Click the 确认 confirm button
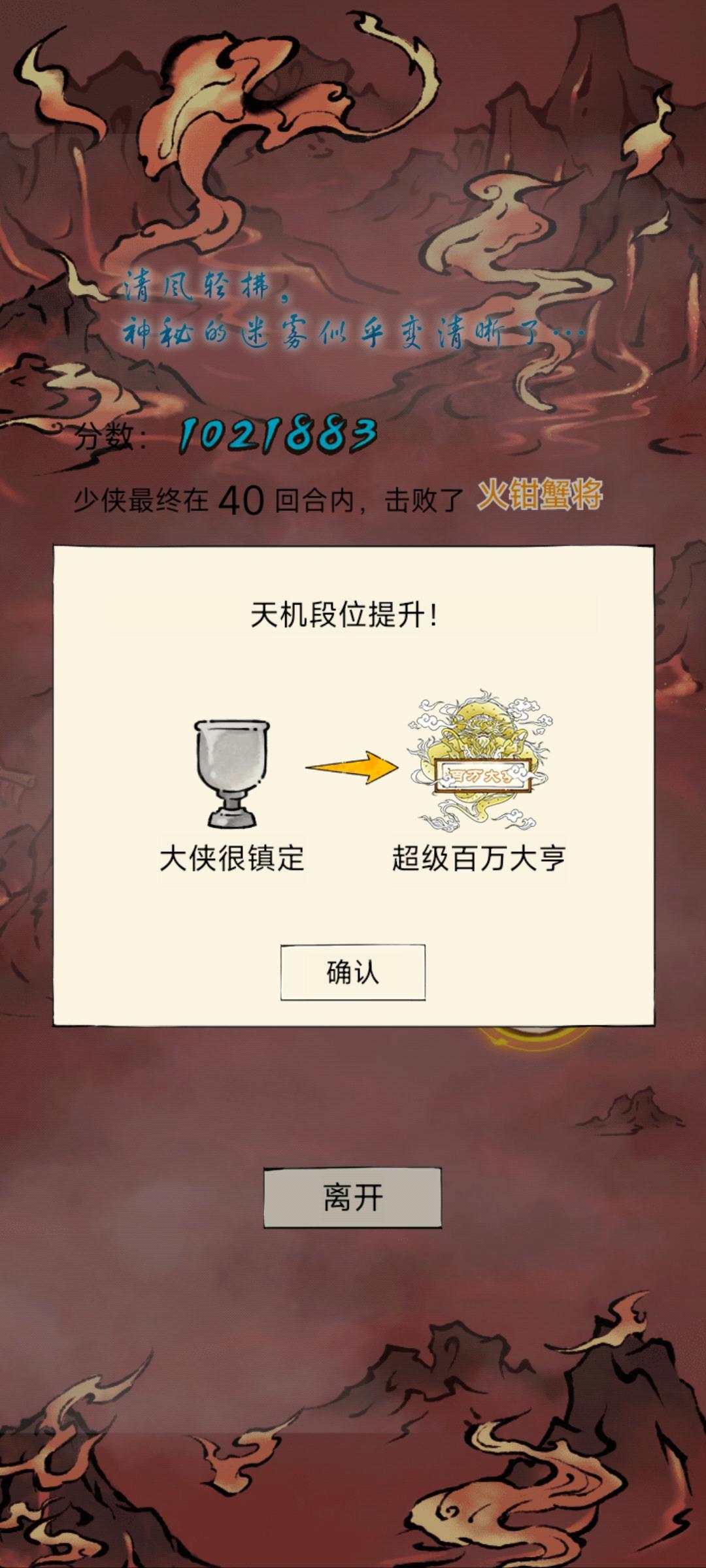Image resolution: width=706 pixels, height=1568 pixels. (x=353, y=972)
